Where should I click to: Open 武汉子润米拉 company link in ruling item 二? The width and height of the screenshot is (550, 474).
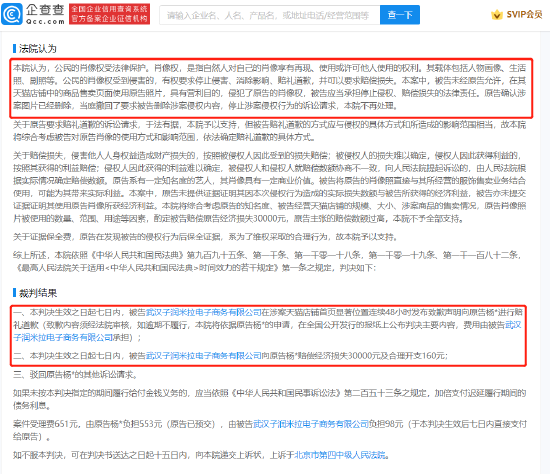pyautogui.click(x=203, y=356)
